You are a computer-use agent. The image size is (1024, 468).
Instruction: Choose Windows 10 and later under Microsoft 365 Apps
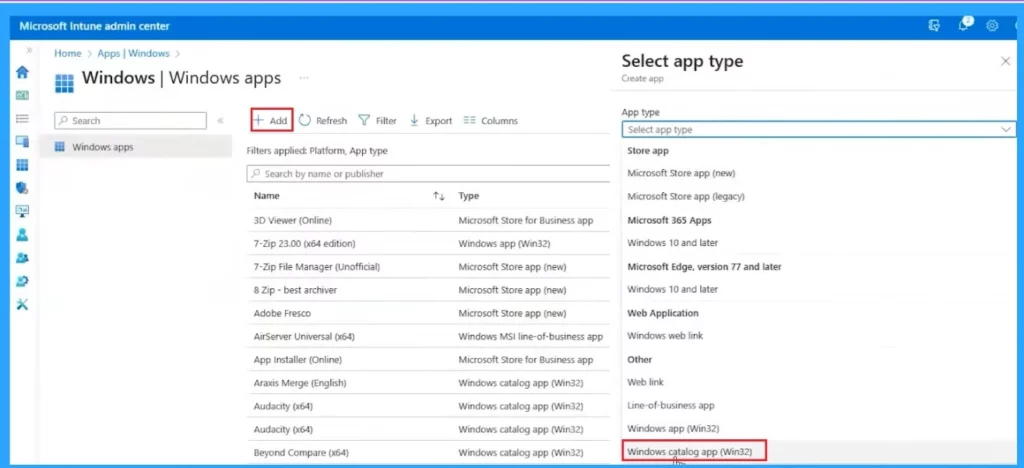(673, 243)
